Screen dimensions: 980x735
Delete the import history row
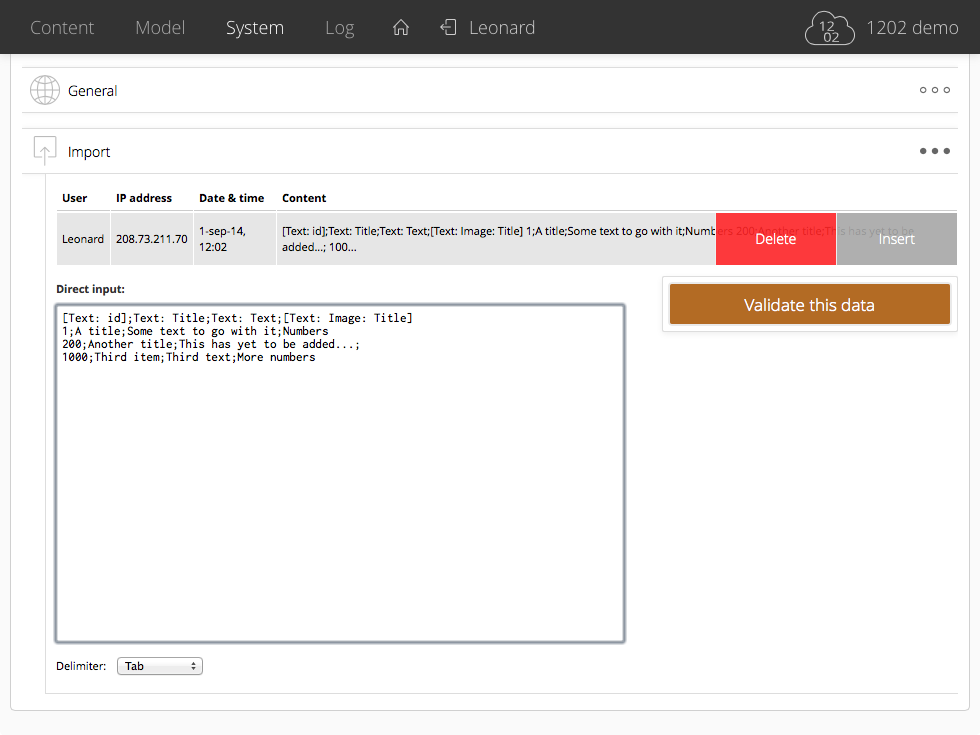tap(775, 239)
